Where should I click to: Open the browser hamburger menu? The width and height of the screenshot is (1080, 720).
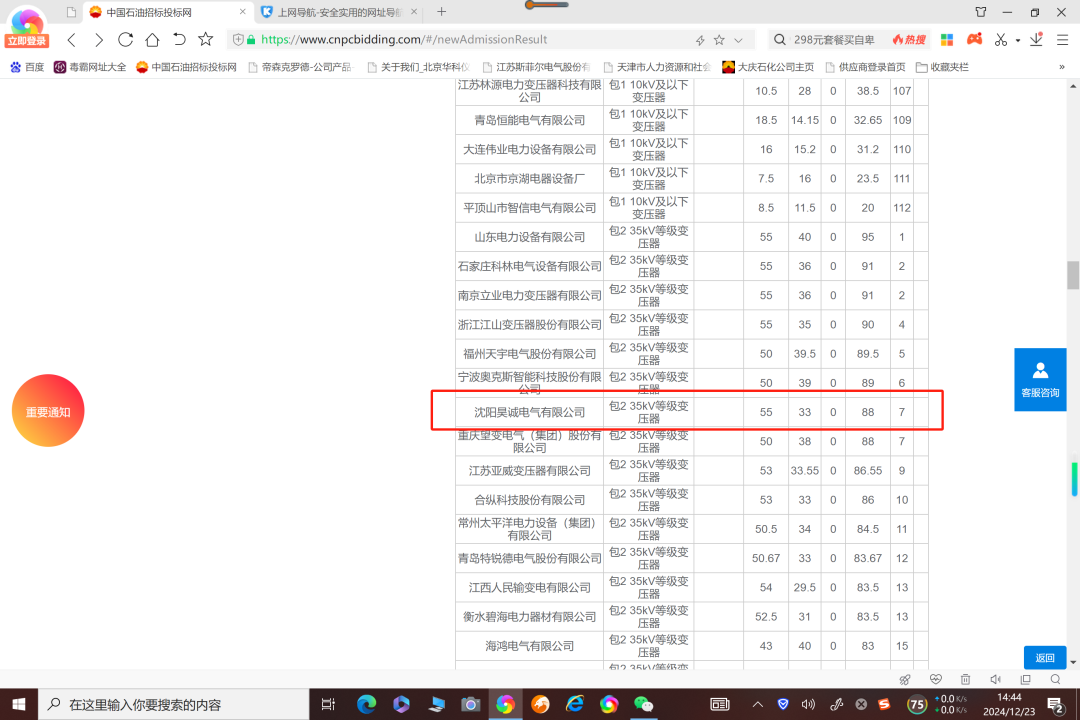(1063, 40)
